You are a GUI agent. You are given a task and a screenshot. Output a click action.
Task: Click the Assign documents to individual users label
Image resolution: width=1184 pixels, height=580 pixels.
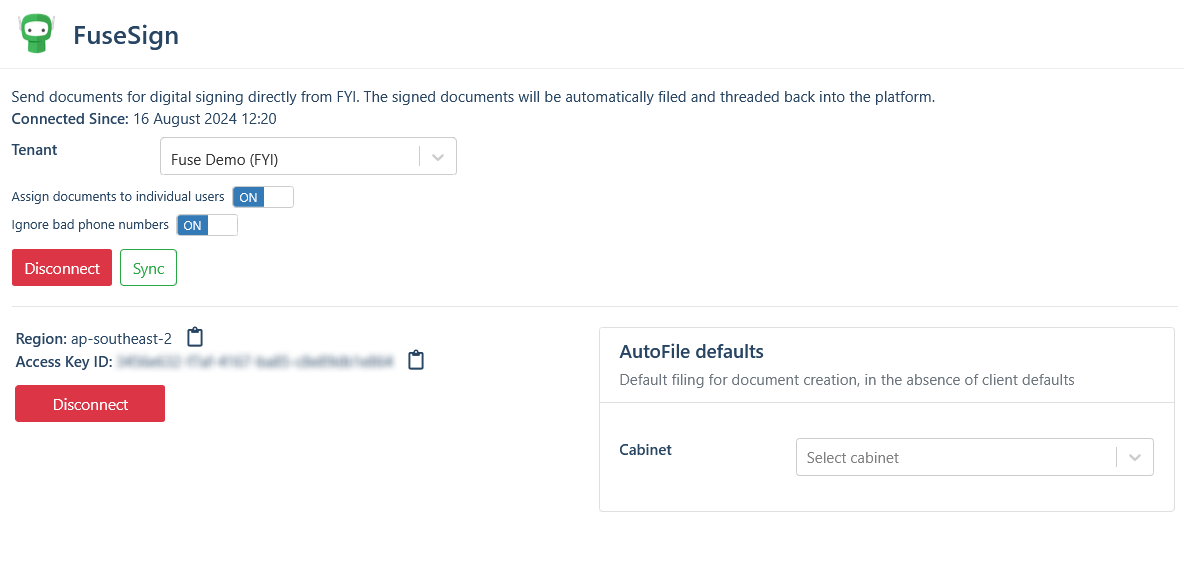point(118,197)
